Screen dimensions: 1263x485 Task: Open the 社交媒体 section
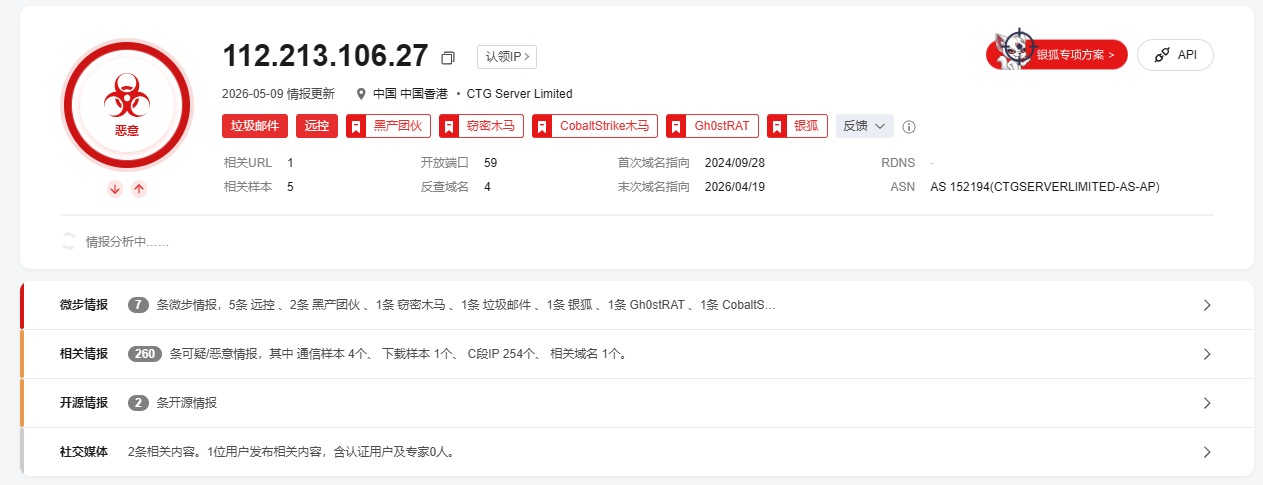click(637, 452)
